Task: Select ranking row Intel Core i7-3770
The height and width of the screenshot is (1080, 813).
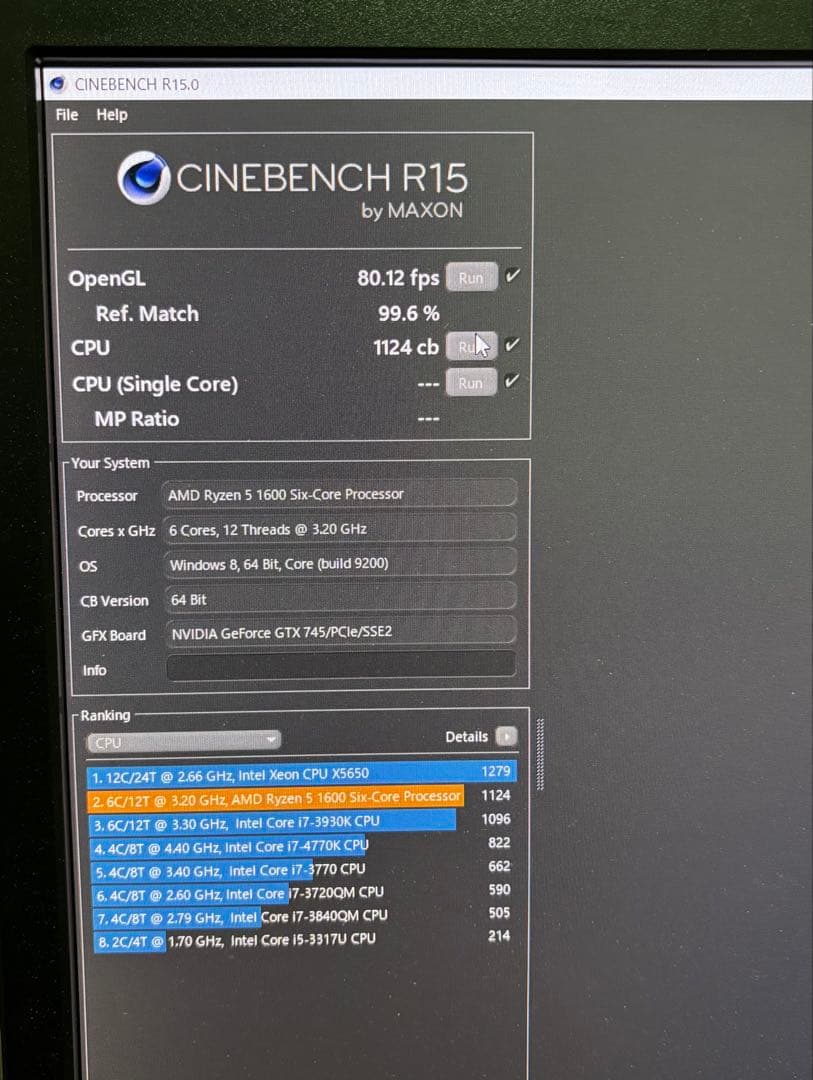Action: pyautogui.click(x=303, y=870)
